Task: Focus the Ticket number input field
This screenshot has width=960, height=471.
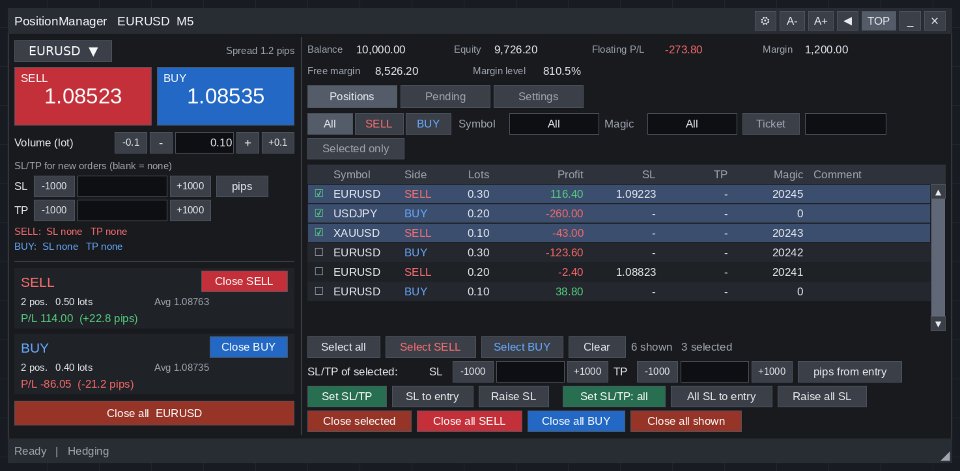Action: pyautogui.click(x=846, y=124)
